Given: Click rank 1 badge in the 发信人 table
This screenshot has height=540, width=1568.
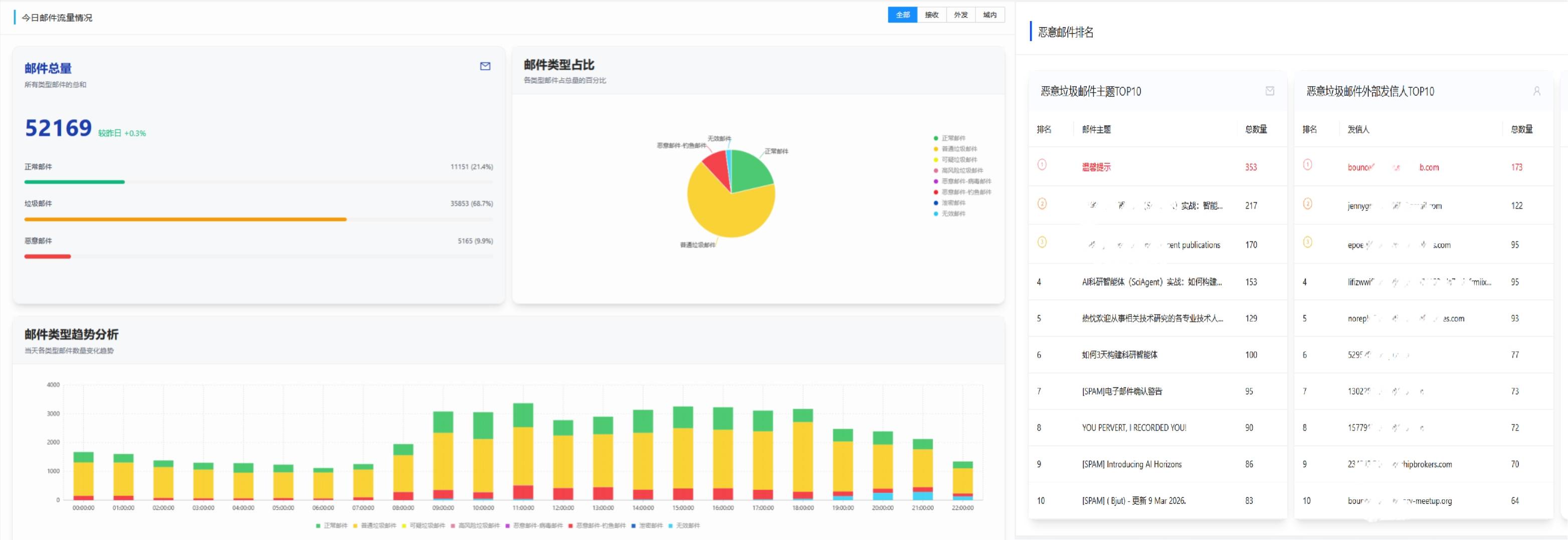Looking at the screenshot, I should click(1307, 165).
